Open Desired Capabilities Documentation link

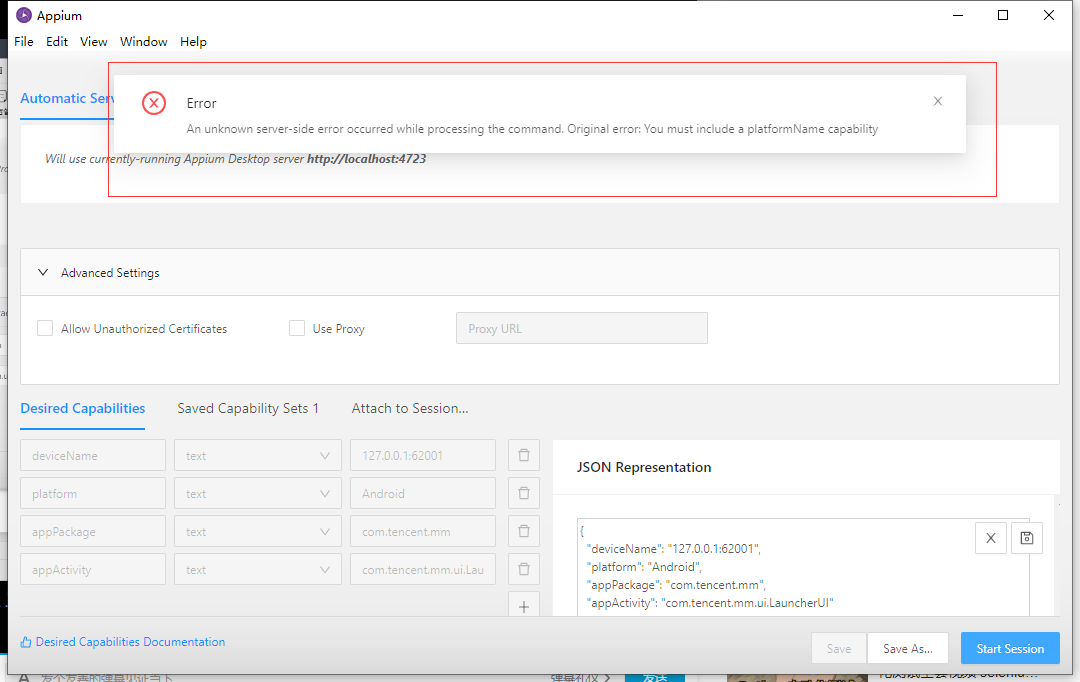130,642
